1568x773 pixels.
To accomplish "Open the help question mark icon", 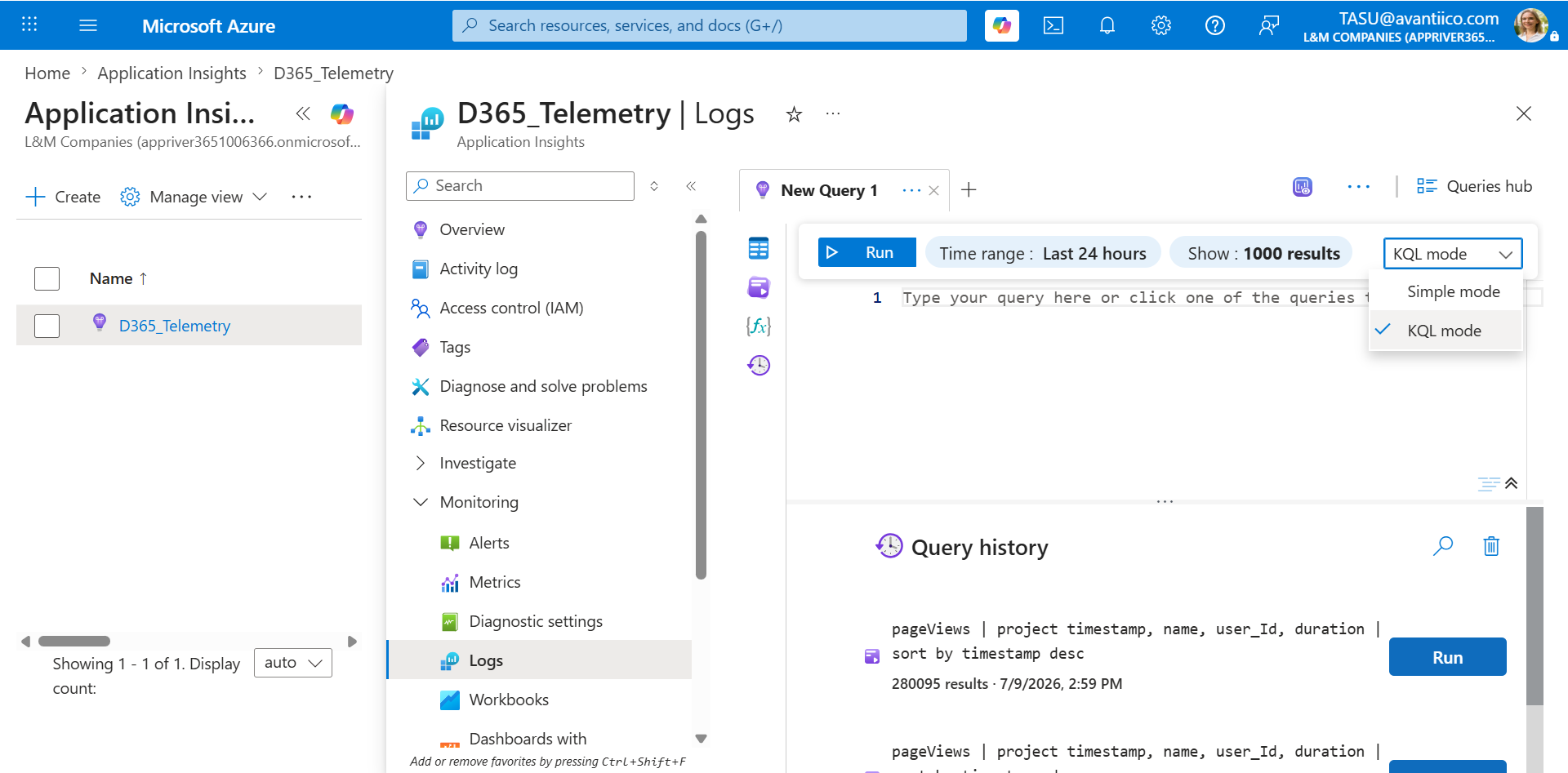I will (1215, 25).
